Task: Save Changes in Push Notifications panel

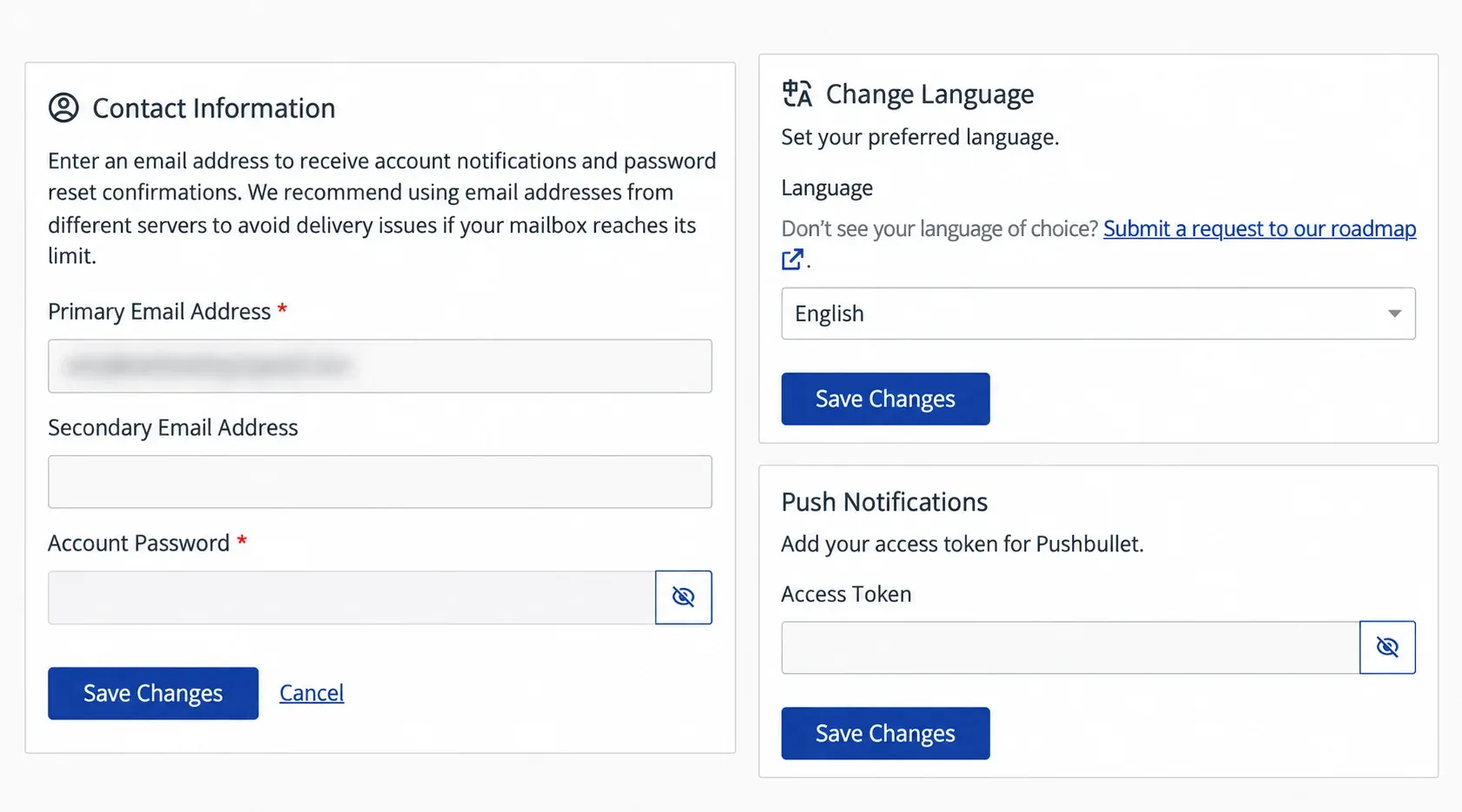Action: coord(885,733)
